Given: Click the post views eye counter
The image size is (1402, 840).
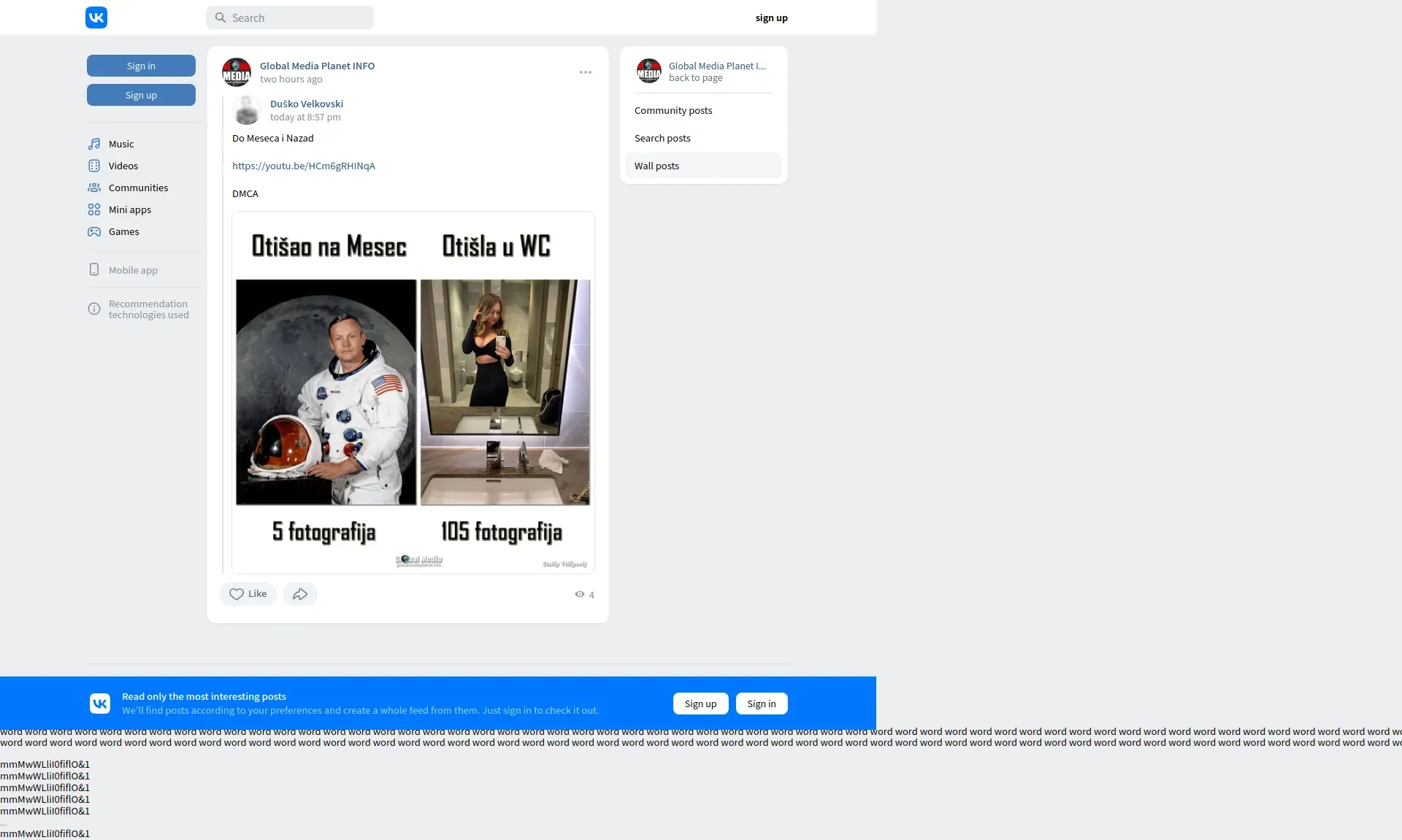Looking at the screenshot, I should click(584, 595).
